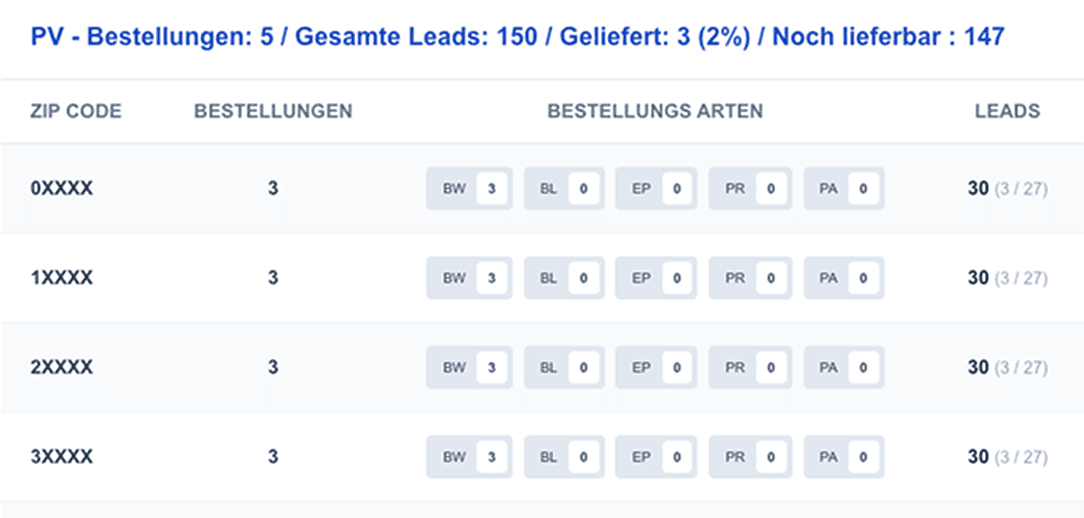Open the 1XXXX zip code entry
Screen dimensions: 1084x518
(x=62, y=278)
